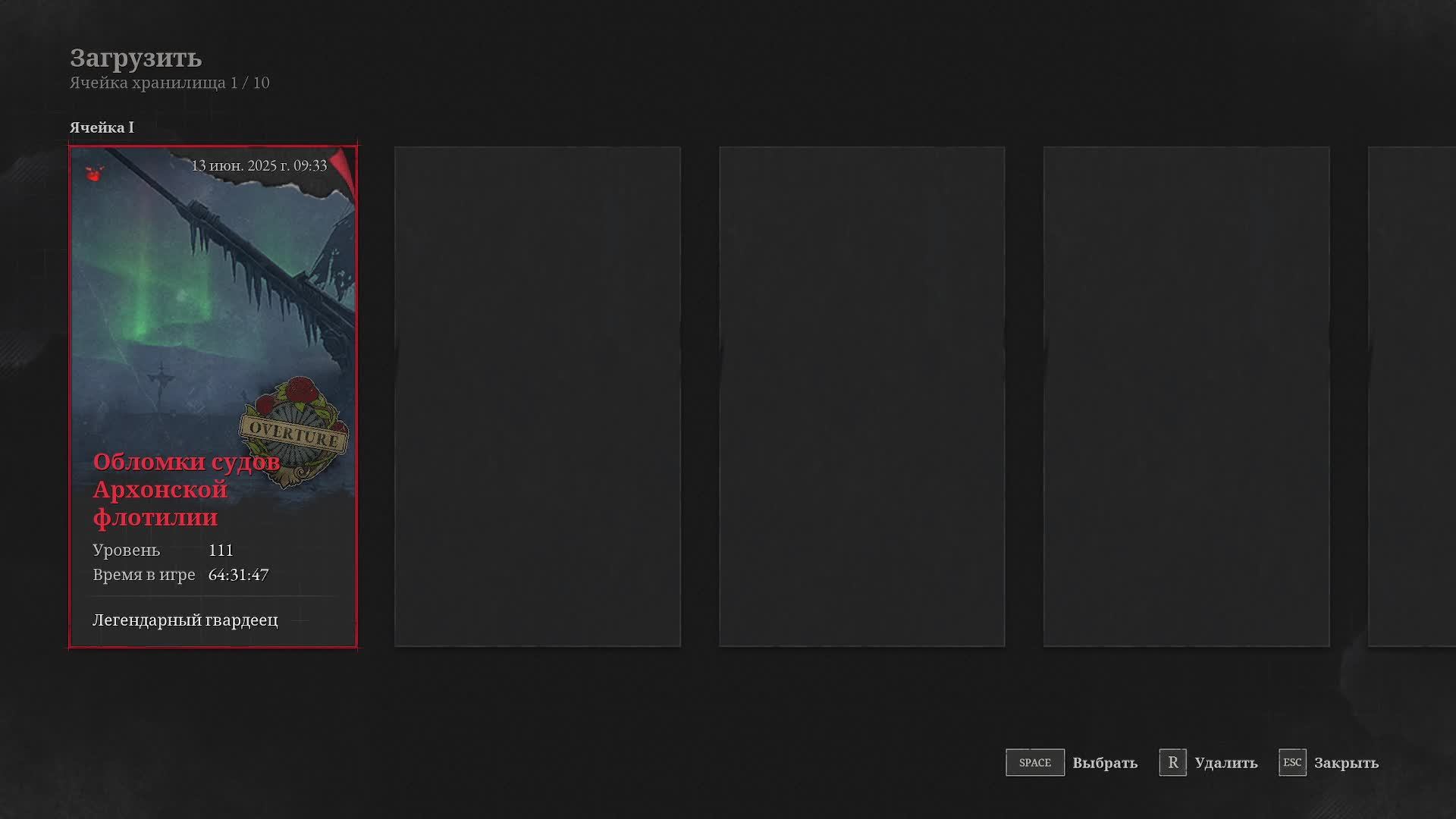Delete save via Удалить label

point(1225,763)
